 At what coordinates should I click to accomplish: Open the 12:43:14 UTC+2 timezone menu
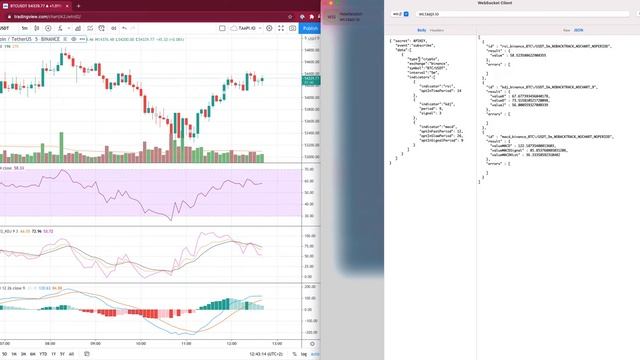pos(266,354)
